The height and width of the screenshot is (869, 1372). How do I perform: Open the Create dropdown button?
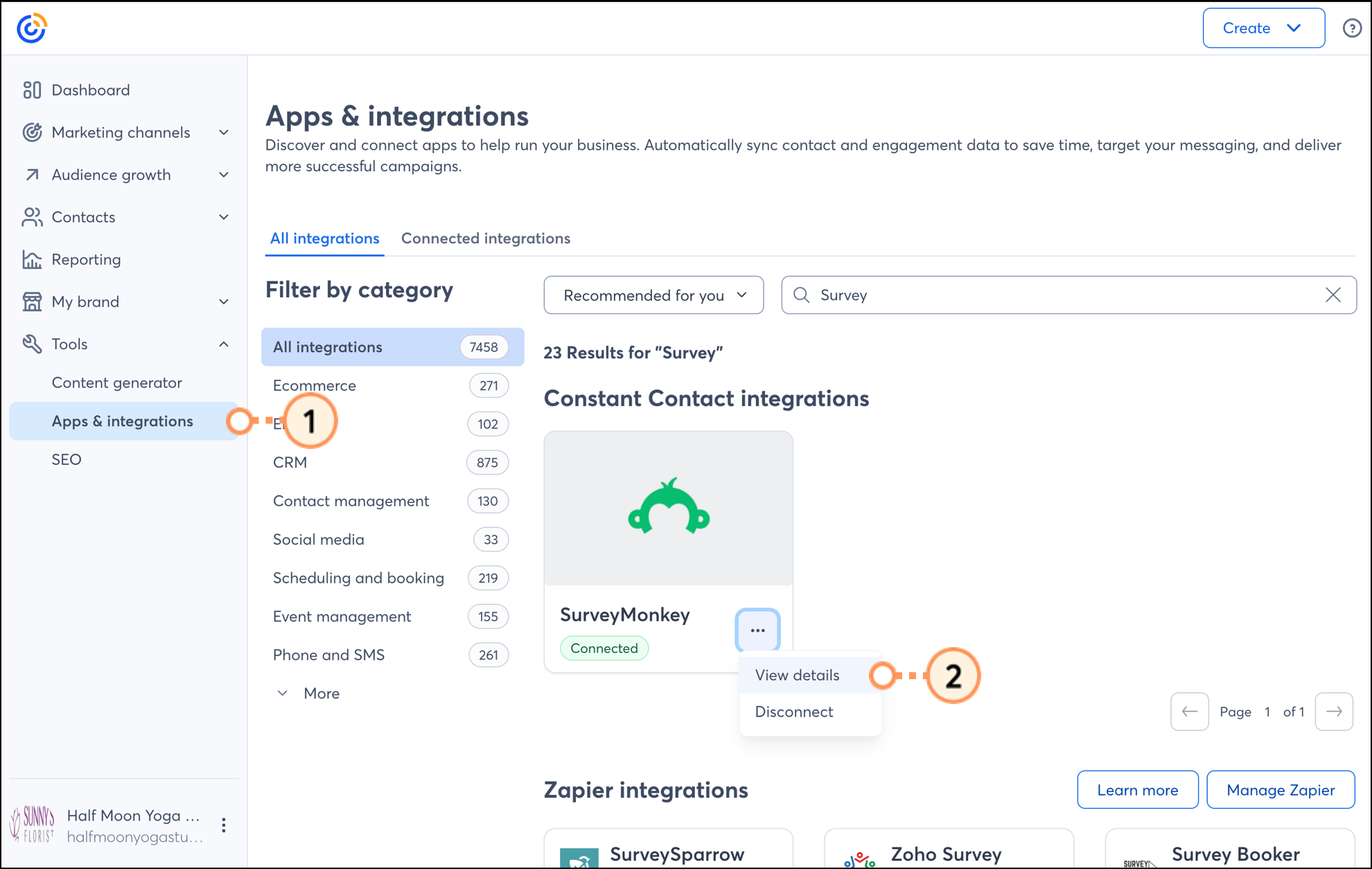coord(1263,28)
